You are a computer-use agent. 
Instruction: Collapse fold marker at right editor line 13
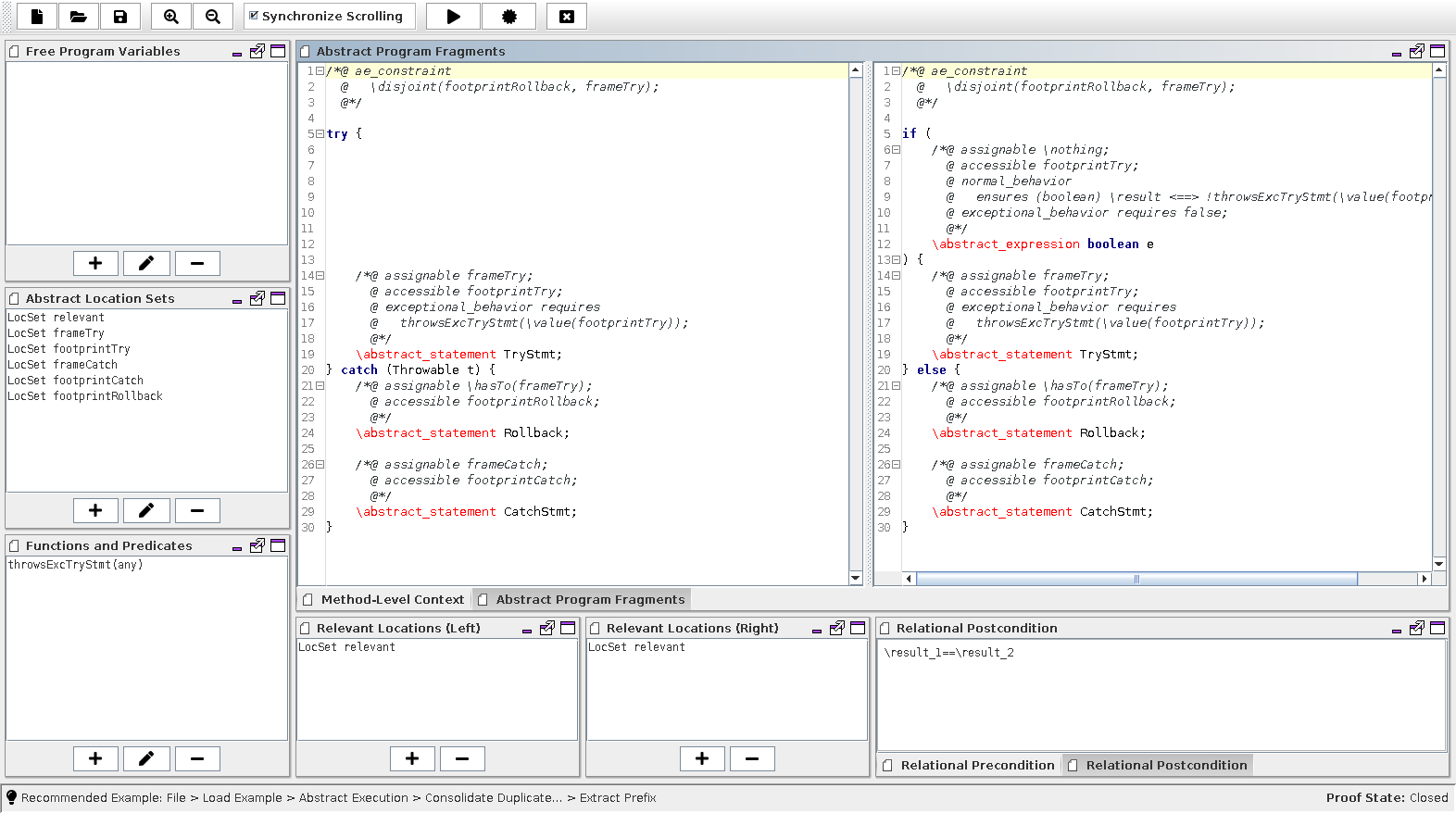(x=896, y=260)
